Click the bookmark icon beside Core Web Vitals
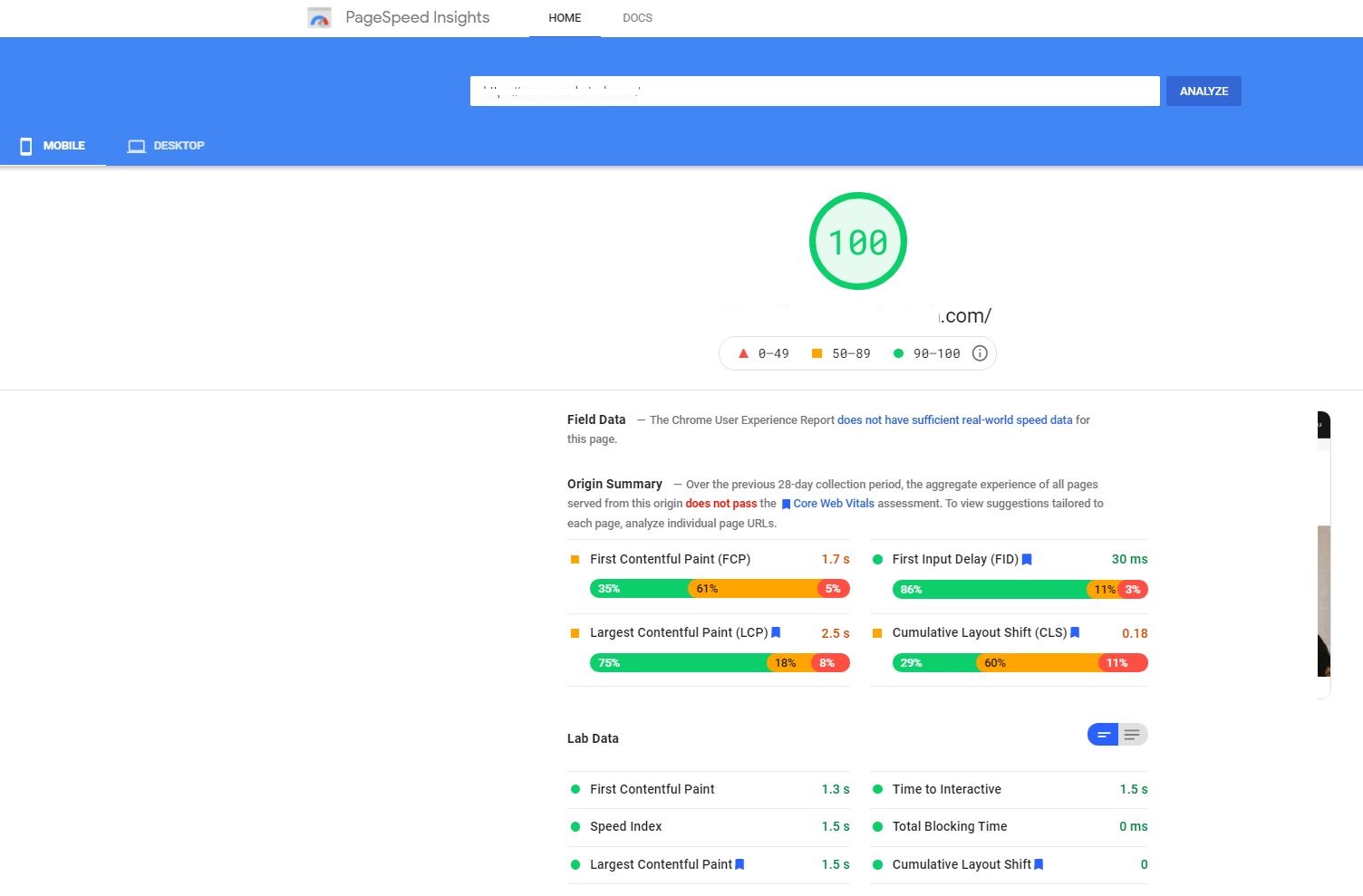The width and height of the screenshot is (1363, 896). pos(786,504)
